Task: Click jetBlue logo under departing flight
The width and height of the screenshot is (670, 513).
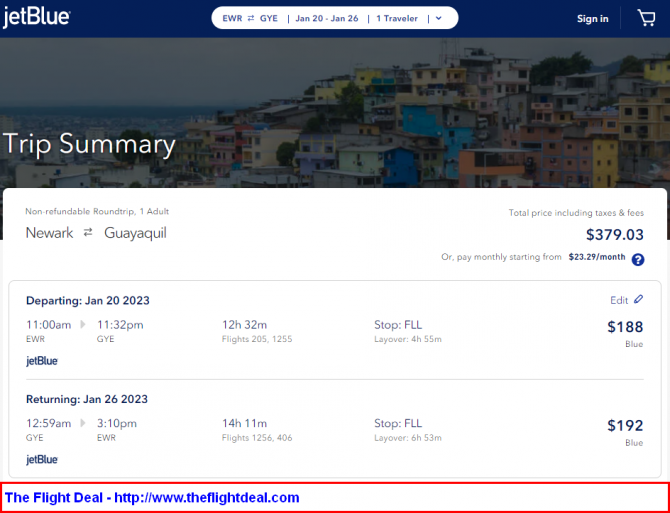Action: click(x=42, y=361)
